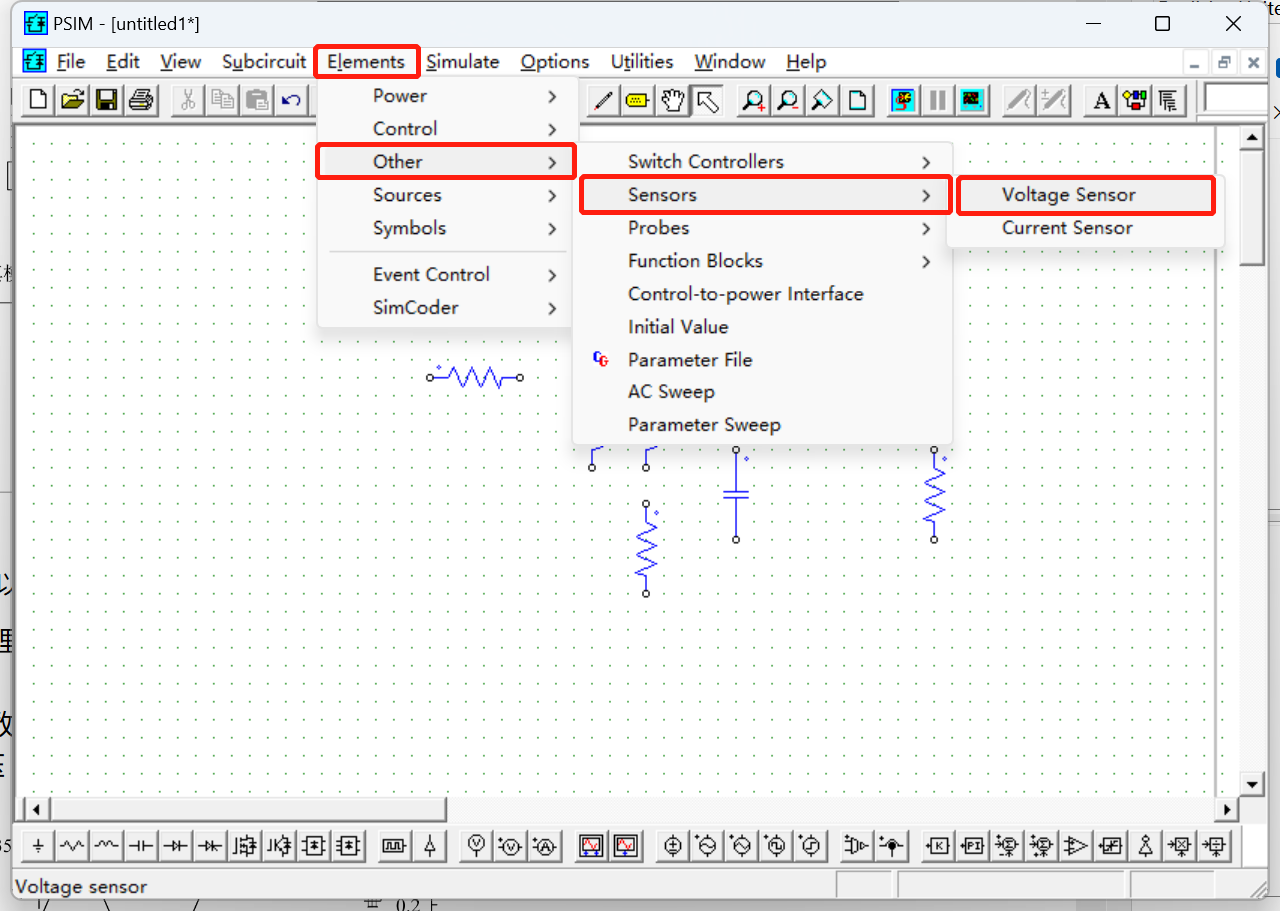Select Control-to-power Interface menu entry
This screenshot has width=1280, height=911.
[762, 294]
